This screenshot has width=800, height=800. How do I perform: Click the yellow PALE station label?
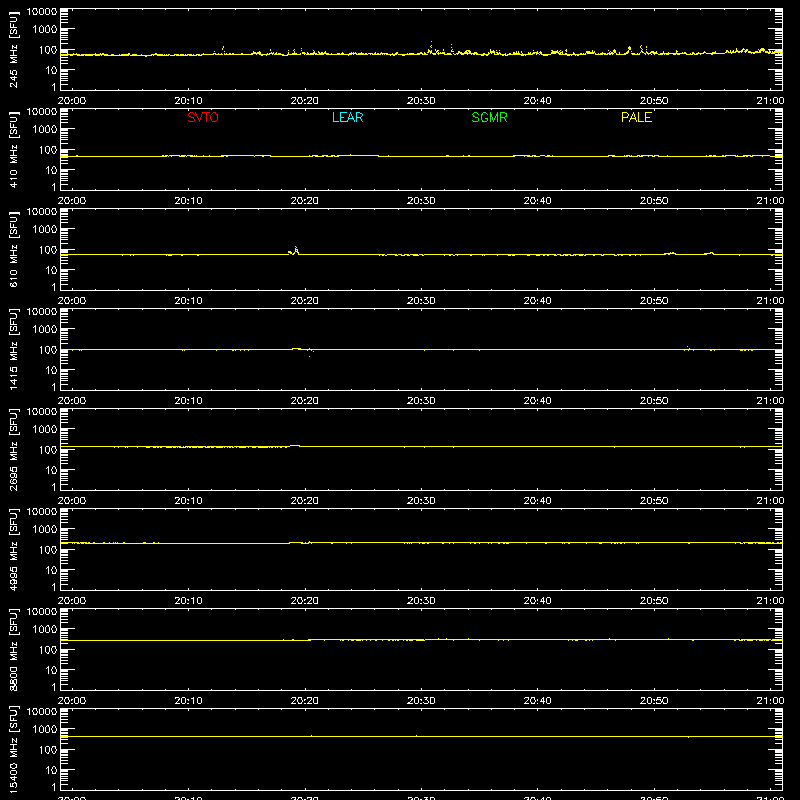pos(636,117)
